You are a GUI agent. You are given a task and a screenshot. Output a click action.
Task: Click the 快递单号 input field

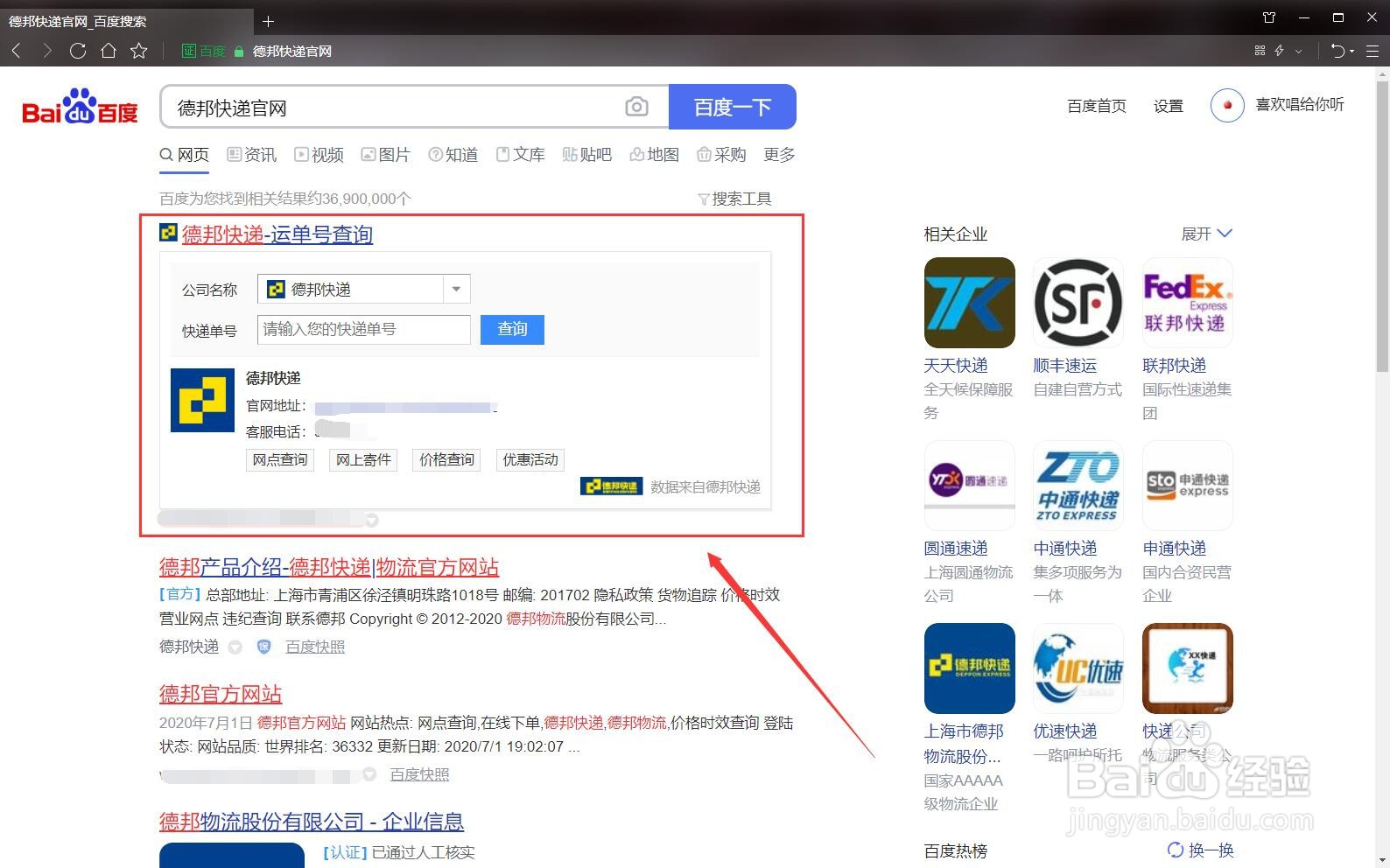click(364, 329)
